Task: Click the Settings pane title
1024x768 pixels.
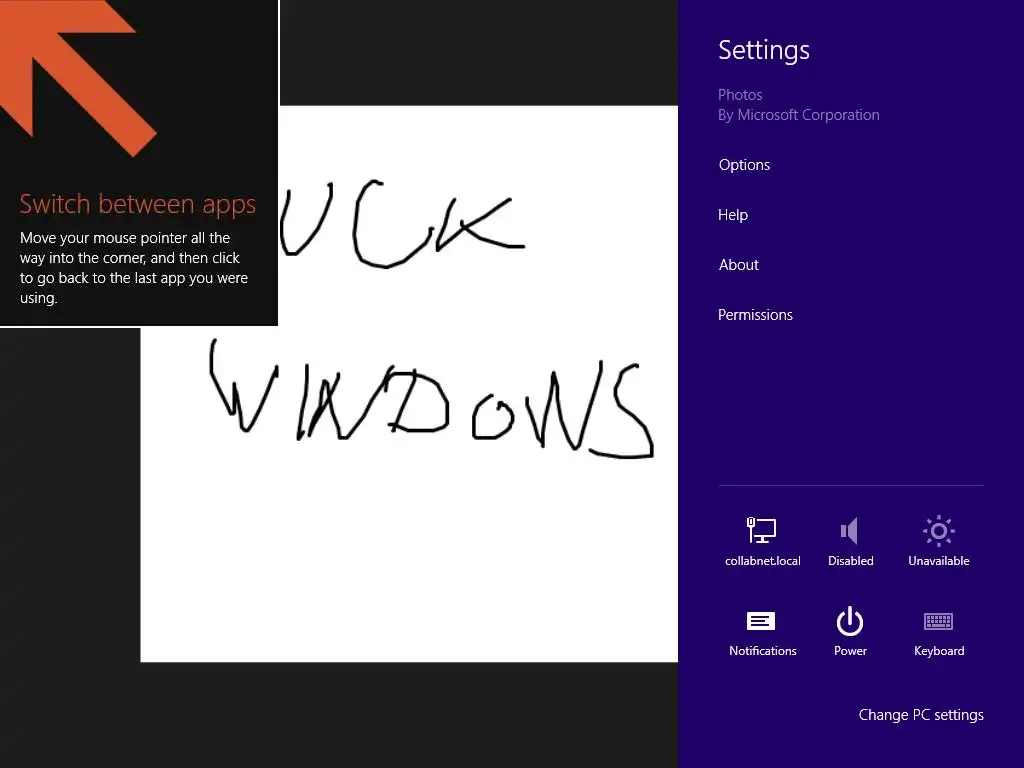Action: click(763, 50)
